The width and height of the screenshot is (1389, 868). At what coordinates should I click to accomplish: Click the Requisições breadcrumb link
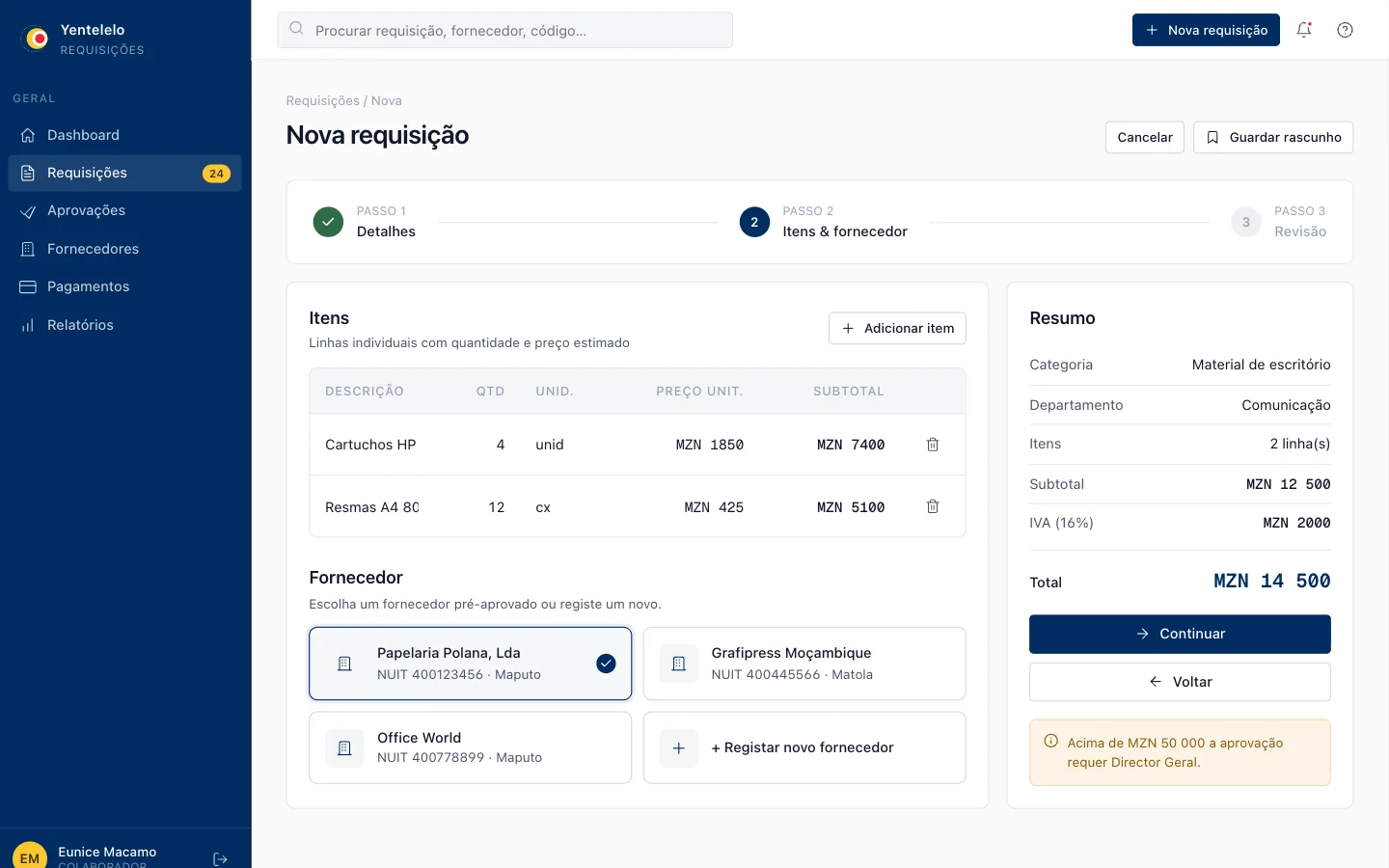click(322, 100)
